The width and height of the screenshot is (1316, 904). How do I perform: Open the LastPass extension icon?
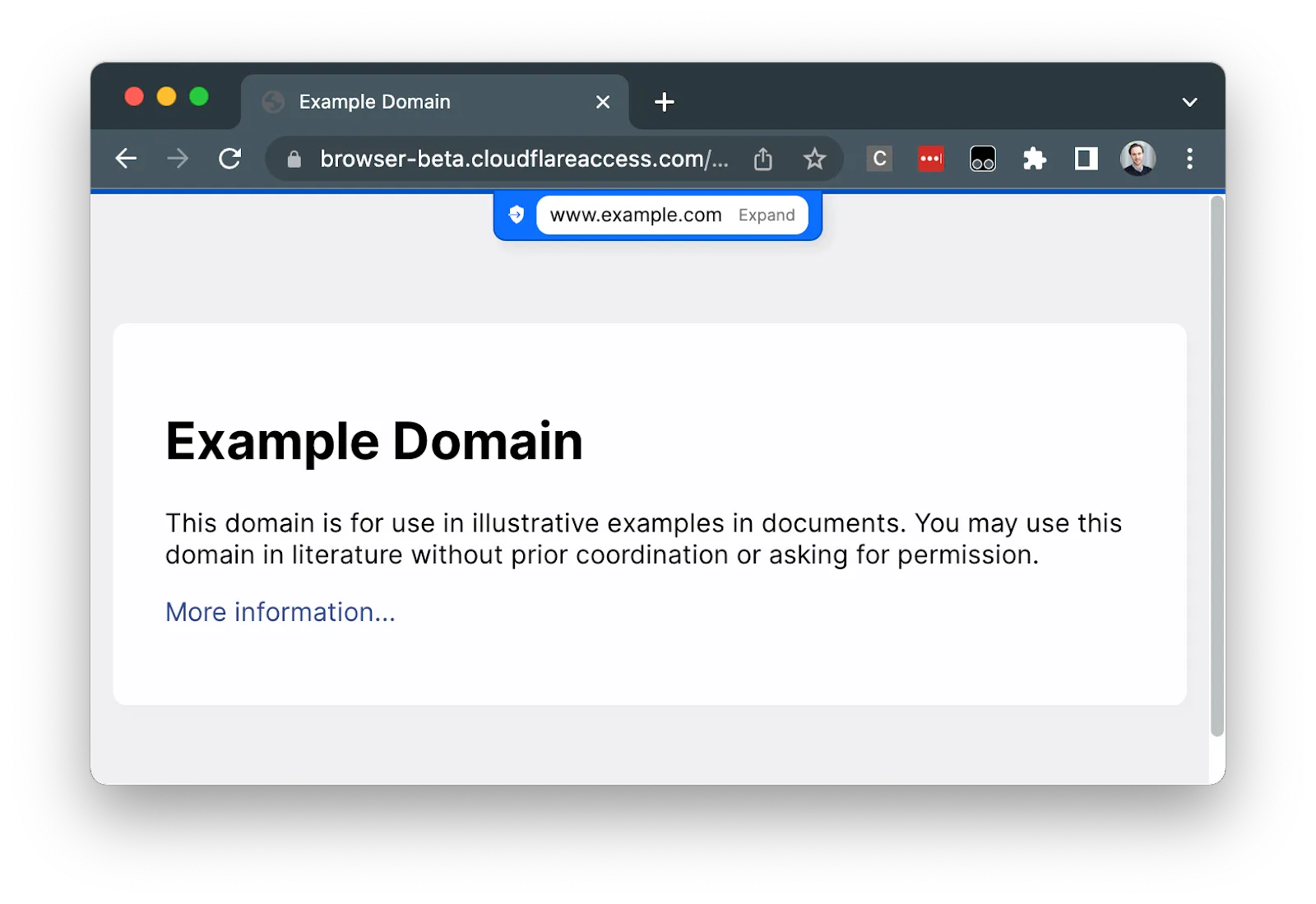point(930,159)
